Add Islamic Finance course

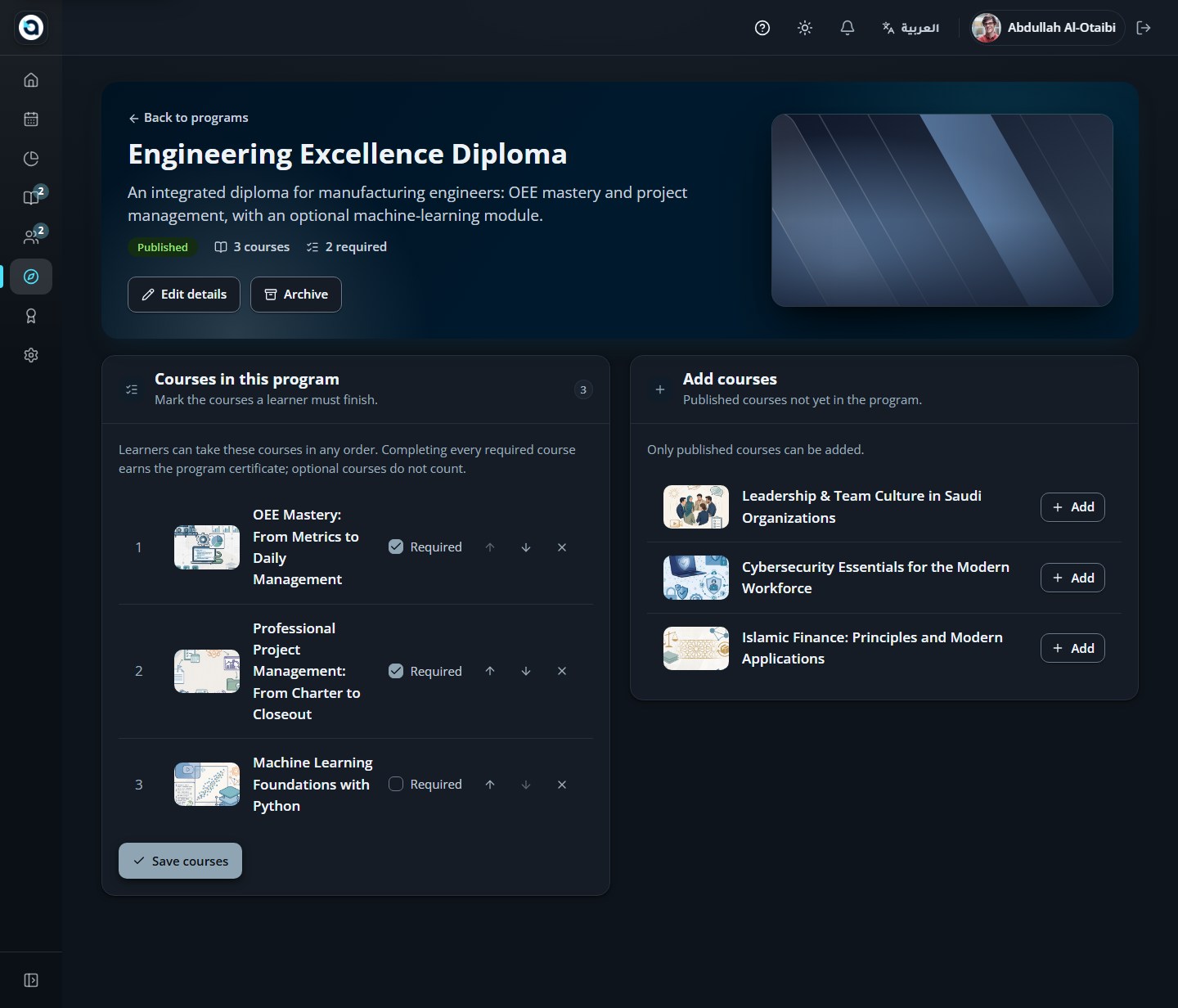(1072, 648)
